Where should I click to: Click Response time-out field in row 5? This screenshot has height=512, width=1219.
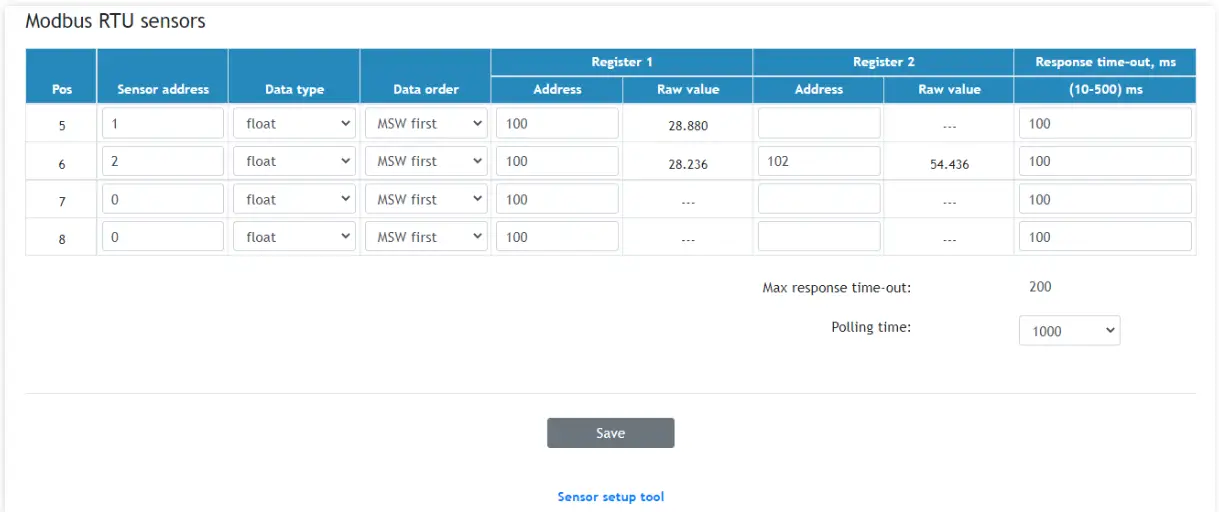[1105, 124]
